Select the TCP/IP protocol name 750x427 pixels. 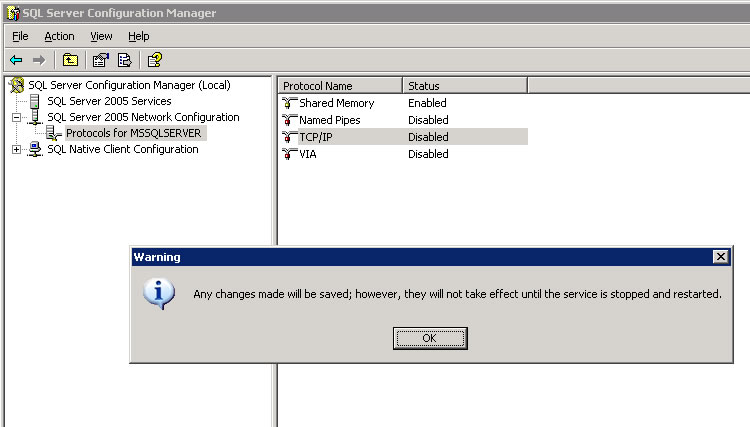316,137
